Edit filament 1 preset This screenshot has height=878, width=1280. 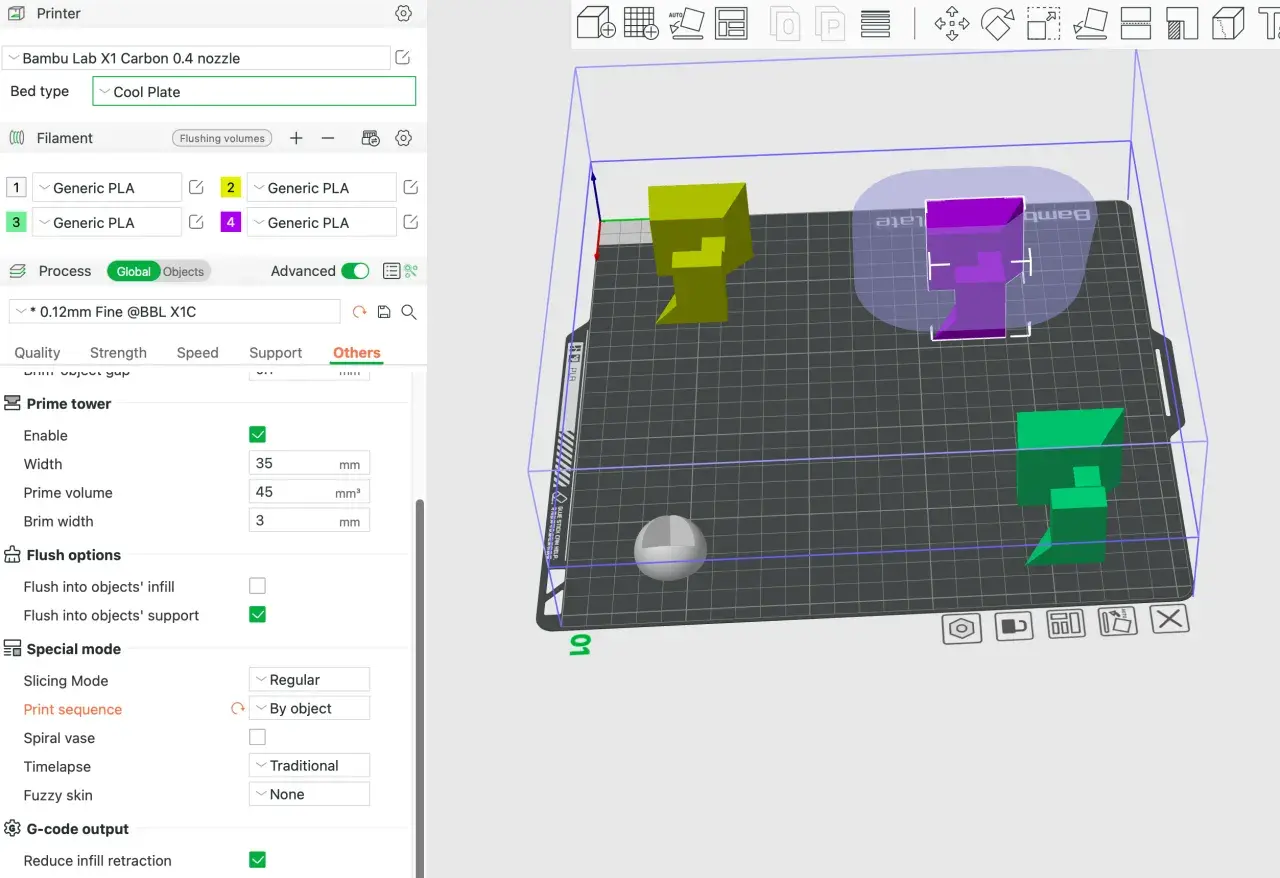(197, 187)
